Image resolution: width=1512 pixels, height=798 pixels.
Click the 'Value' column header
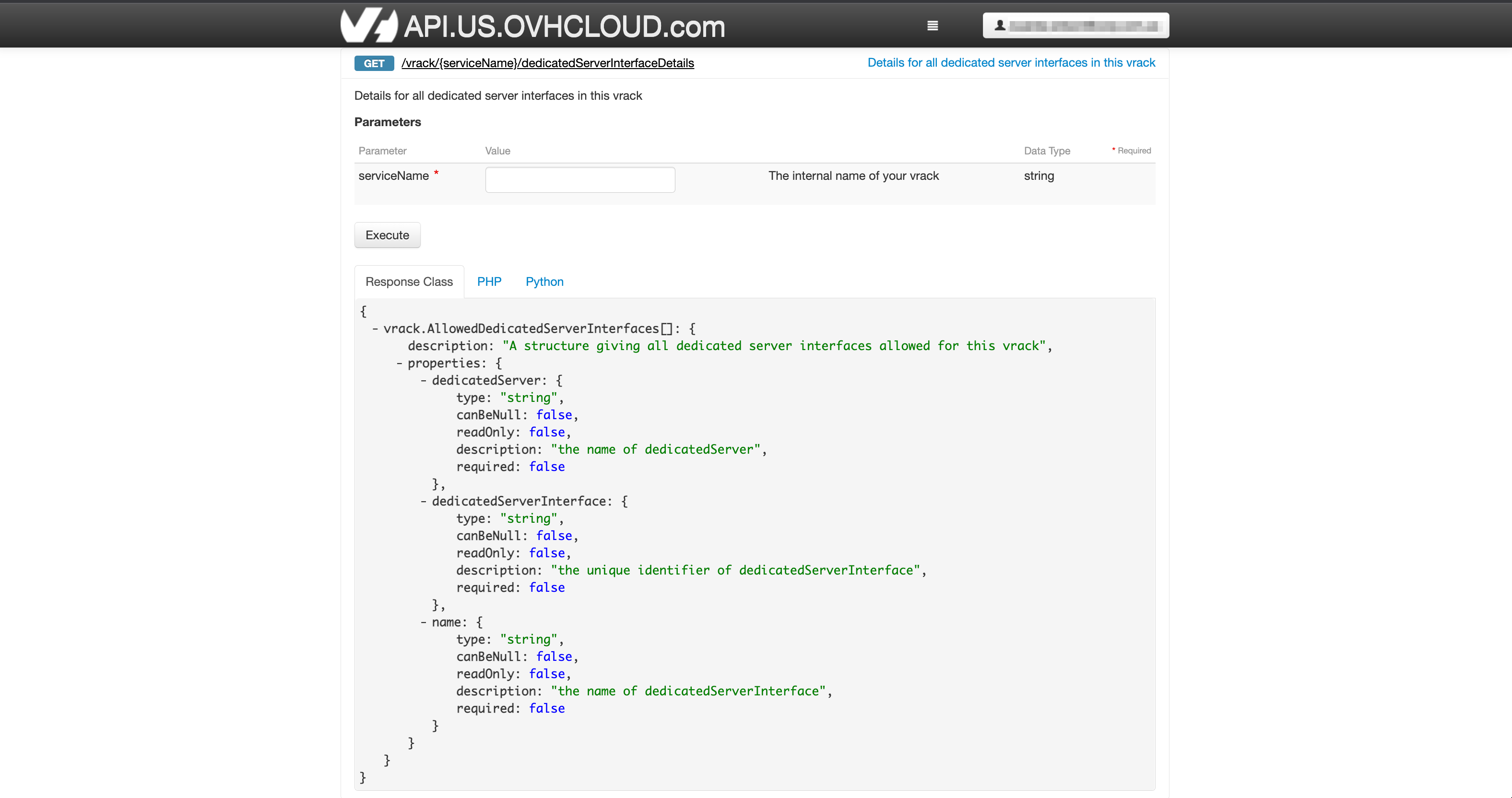[498, 151]
